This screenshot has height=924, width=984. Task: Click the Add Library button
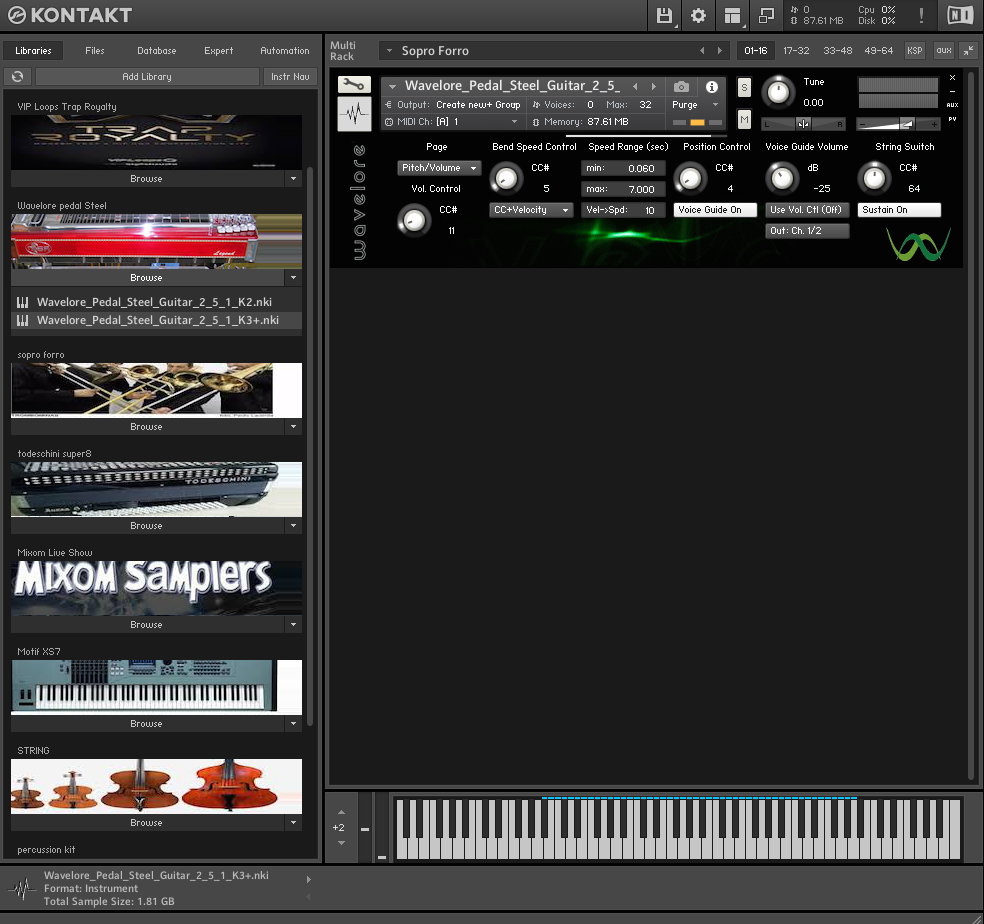tap(147, 77)
